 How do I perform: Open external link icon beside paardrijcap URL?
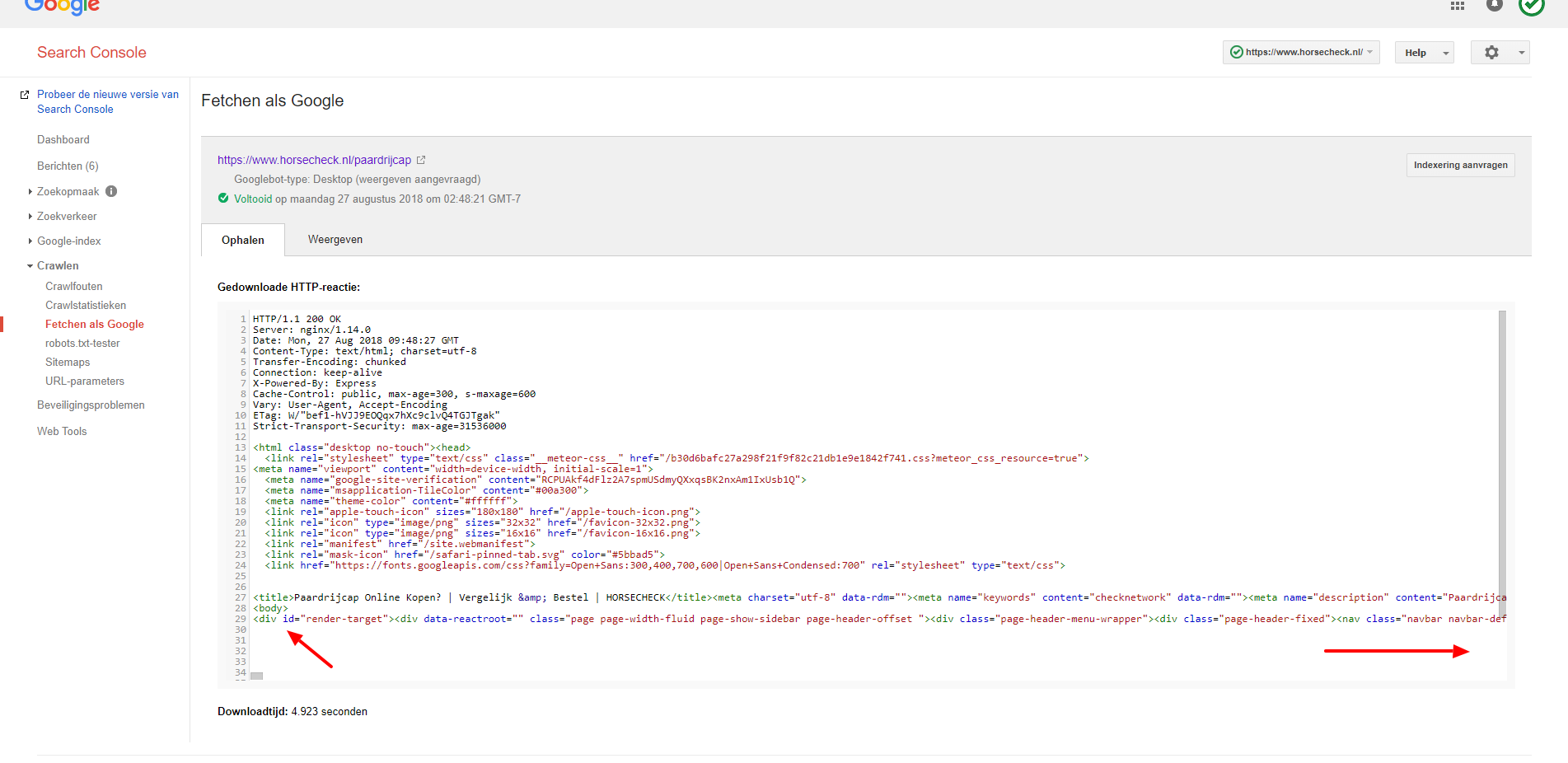(x=421, y=160)
